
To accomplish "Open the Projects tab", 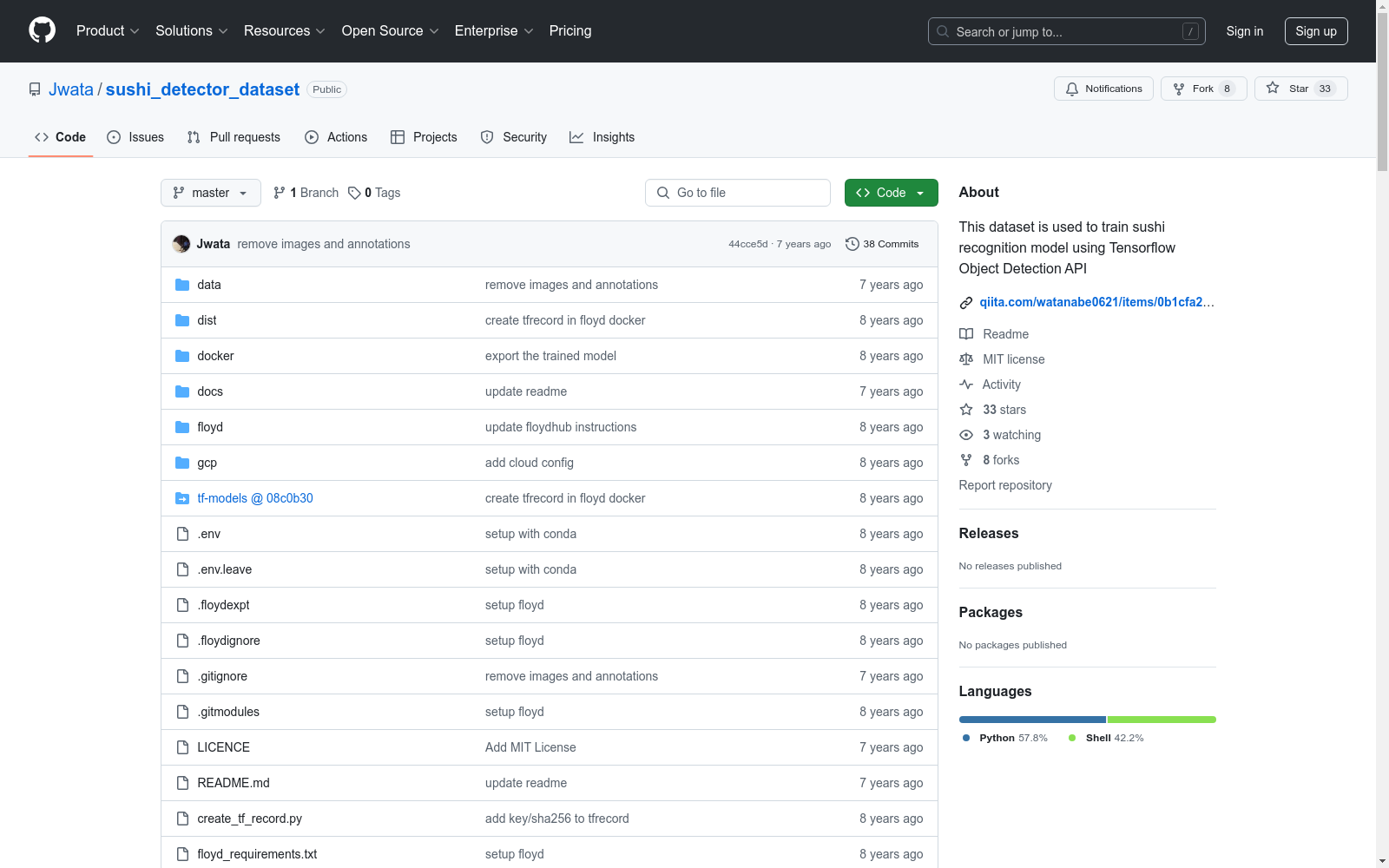I will pos(424,137).
